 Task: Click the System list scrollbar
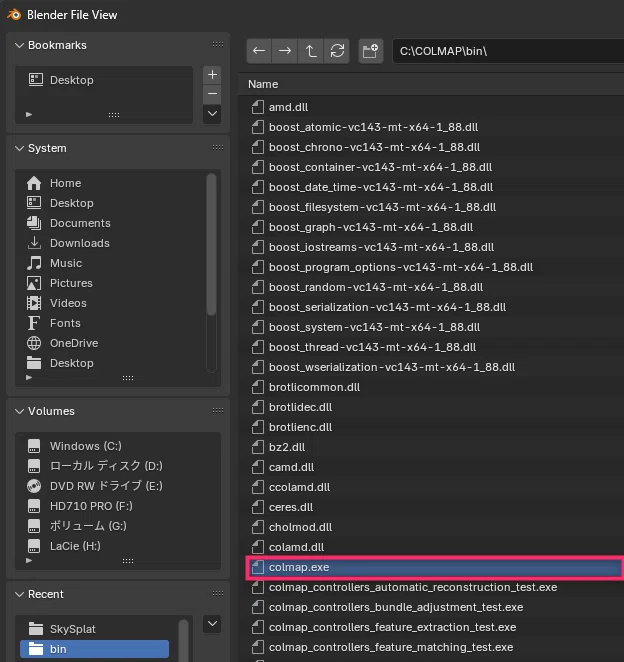click(x=212, y=245)
